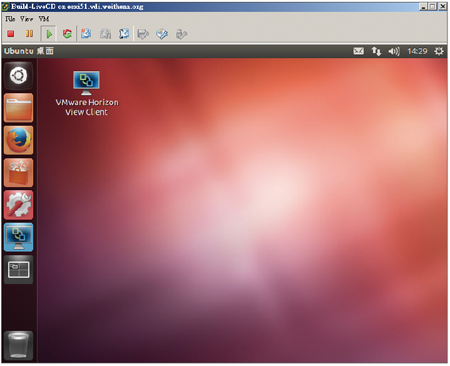Connect USB device toolbar icon
Screen dimensions: 450x366
[181, 34]
